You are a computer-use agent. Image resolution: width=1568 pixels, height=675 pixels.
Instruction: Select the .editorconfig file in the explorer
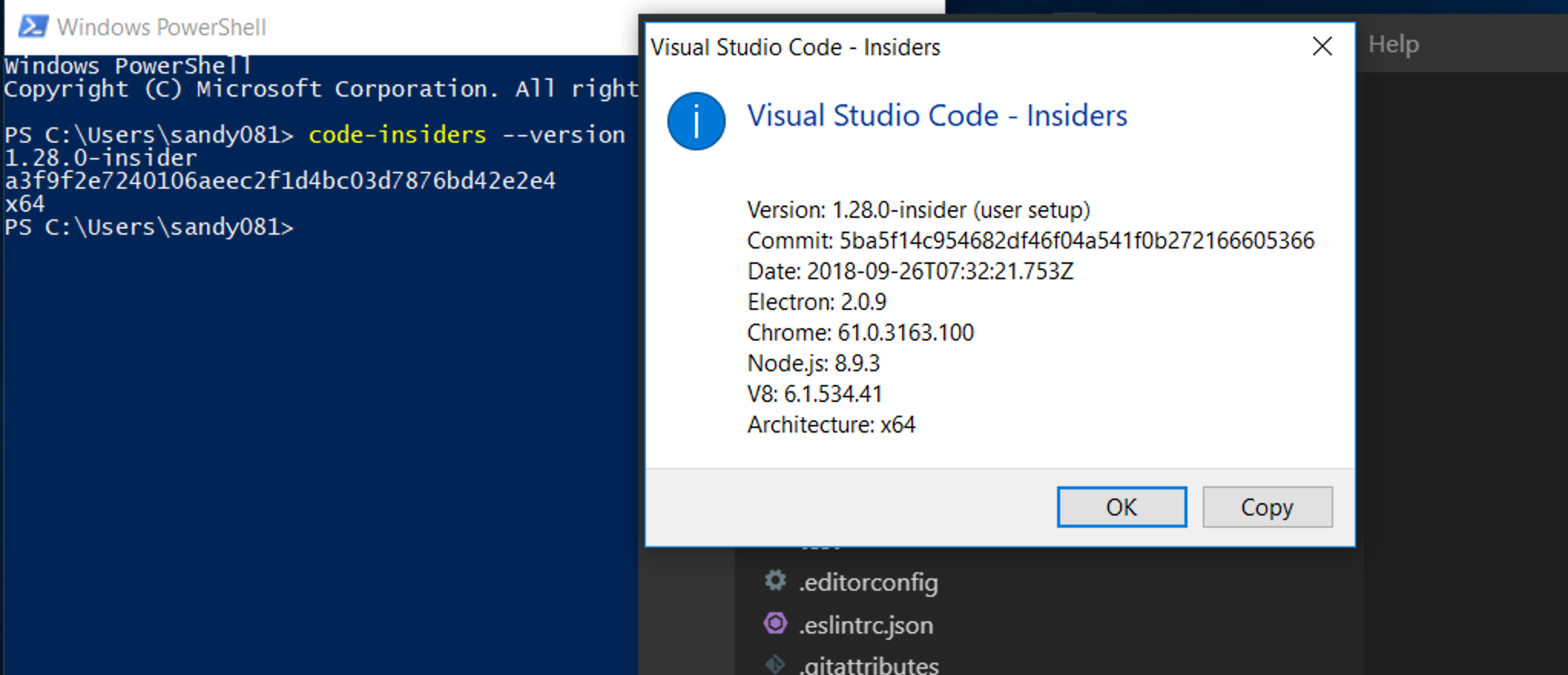[868, 582]
